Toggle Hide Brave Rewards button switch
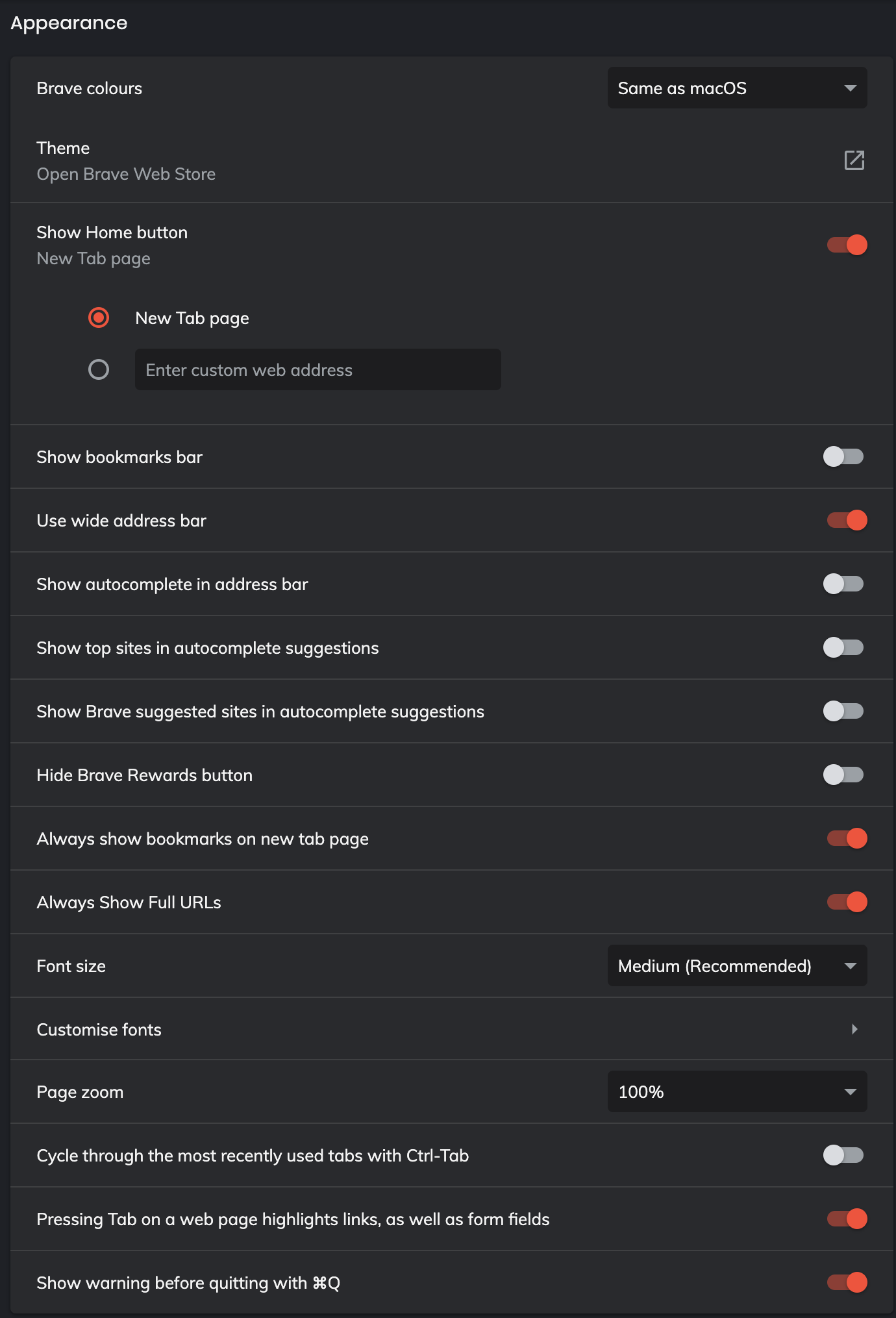This screenshot has height=1318, width=896. click(843, 775)
